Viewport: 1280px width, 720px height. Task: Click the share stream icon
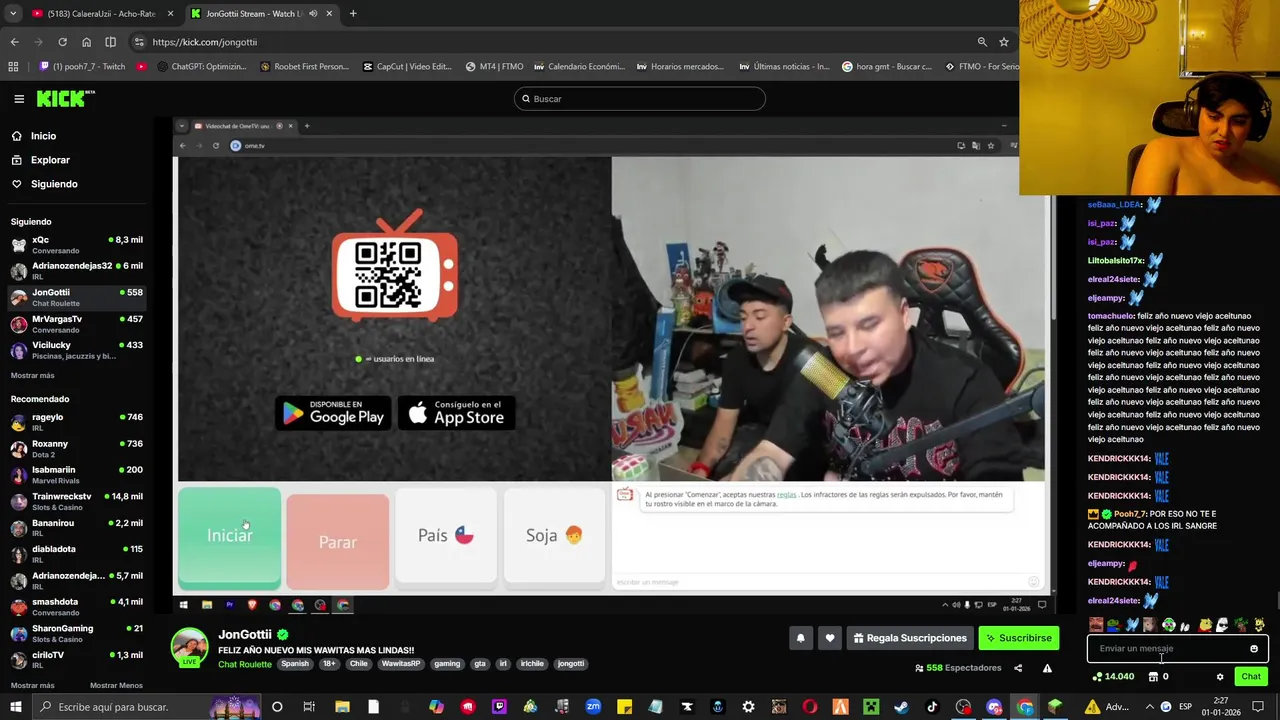tap(1018, 668)
